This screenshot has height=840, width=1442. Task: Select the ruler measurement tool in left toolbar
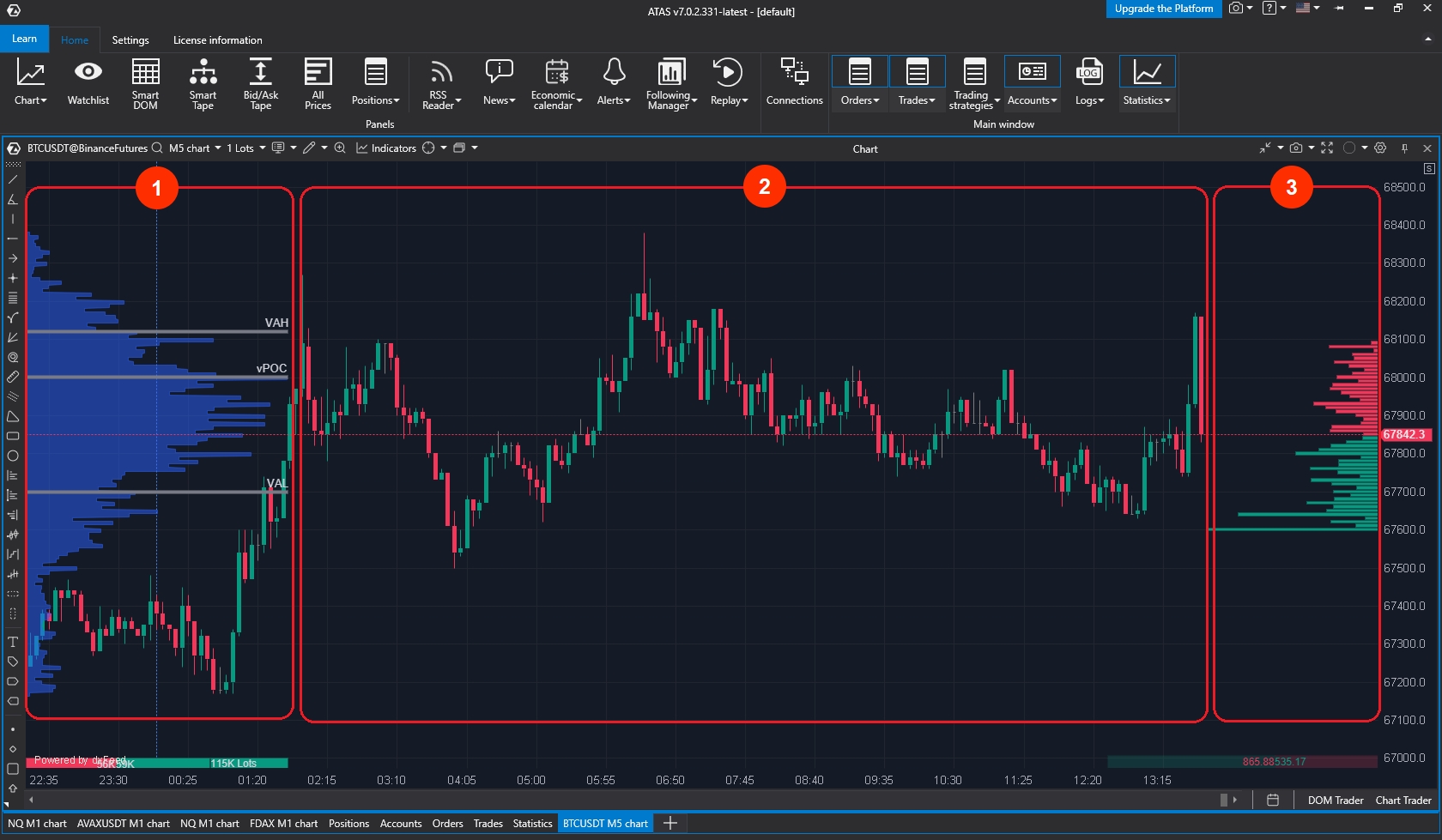point(13,377)
